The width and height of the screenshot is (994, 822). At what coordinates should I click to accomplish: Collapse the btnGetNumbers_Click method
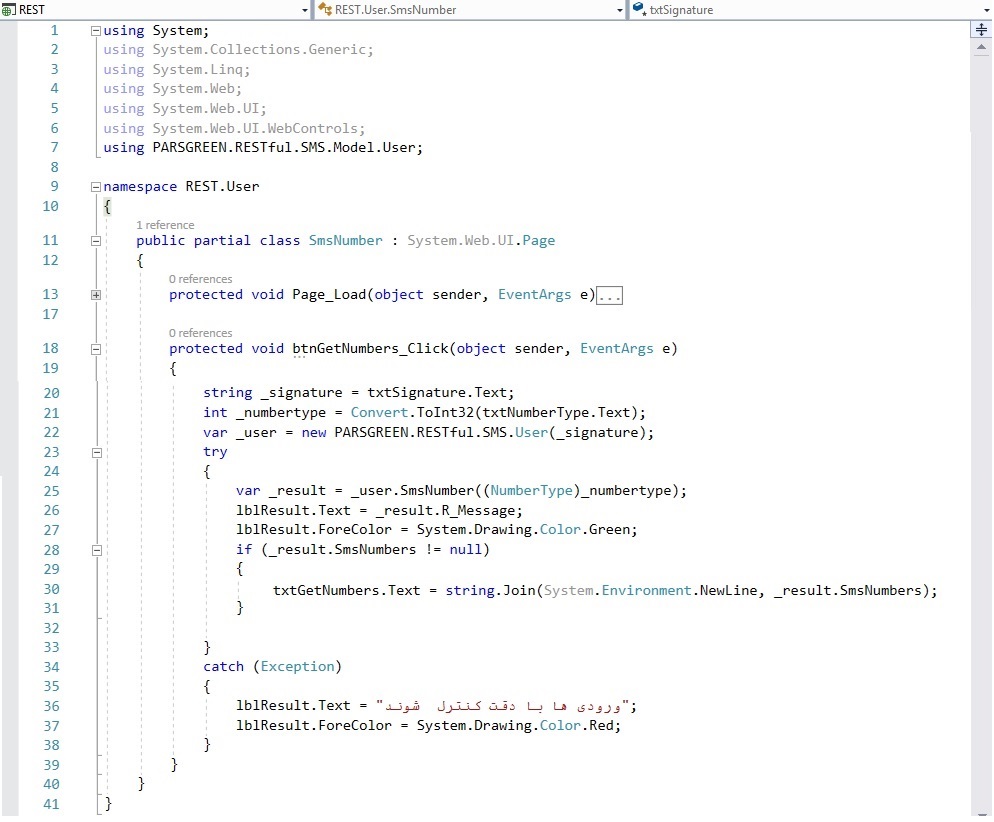click(96, 348)
